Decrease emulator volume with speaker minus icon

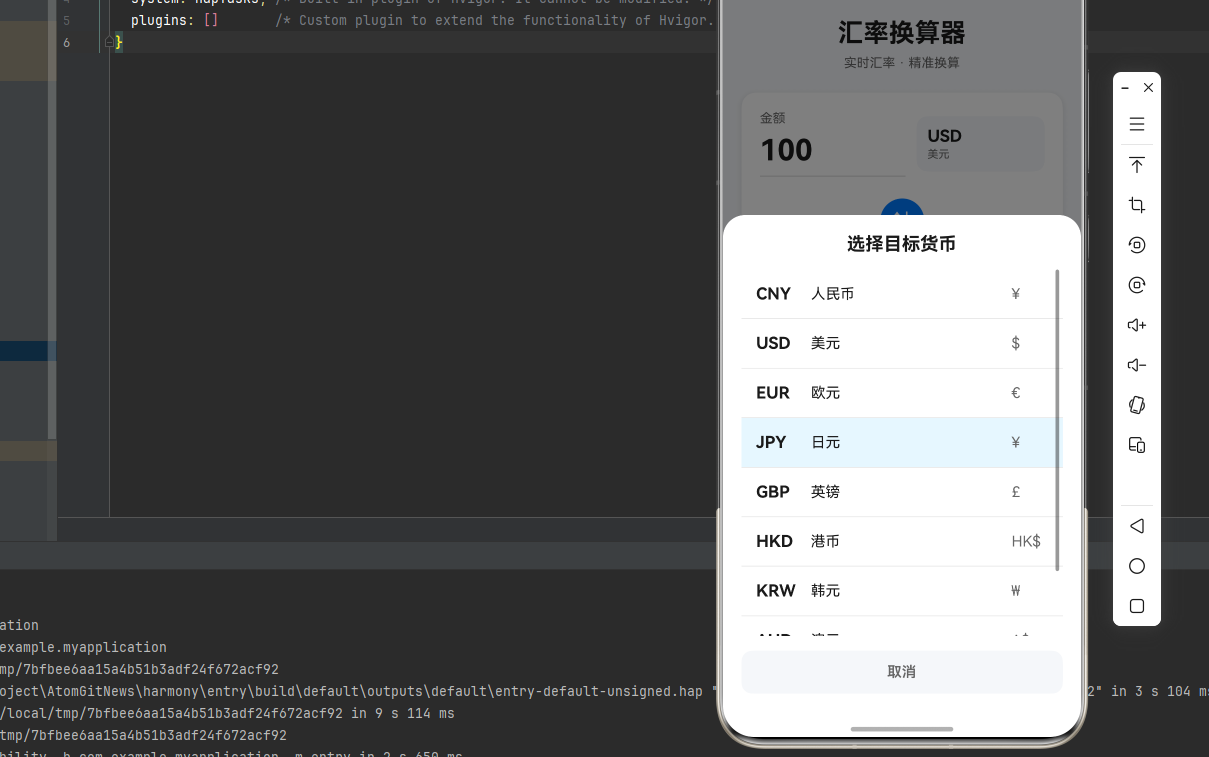coord(1137,365)
